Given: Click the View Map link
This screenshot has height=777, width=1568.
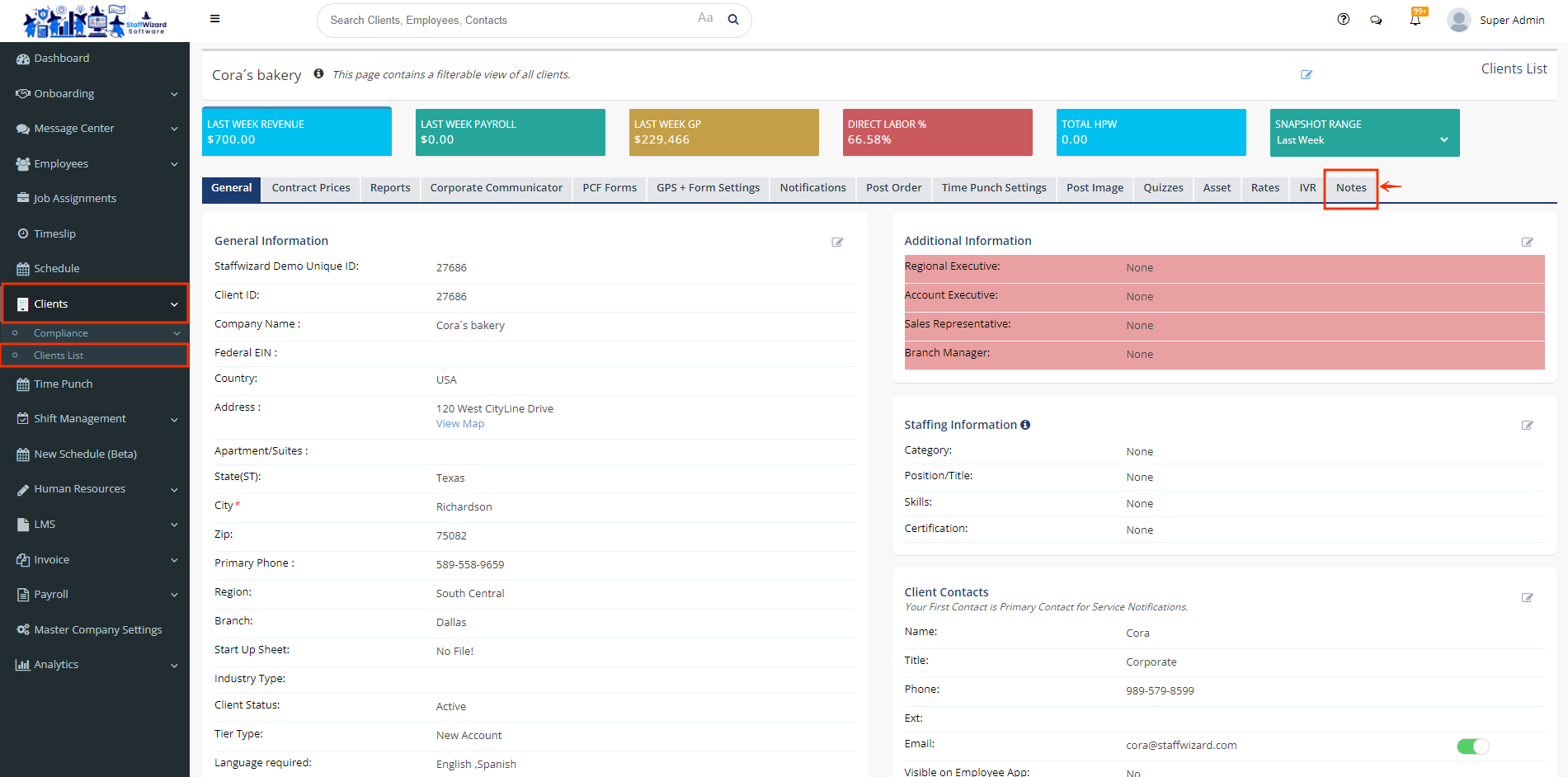Looking at the screenshot, I should [459, 424].
